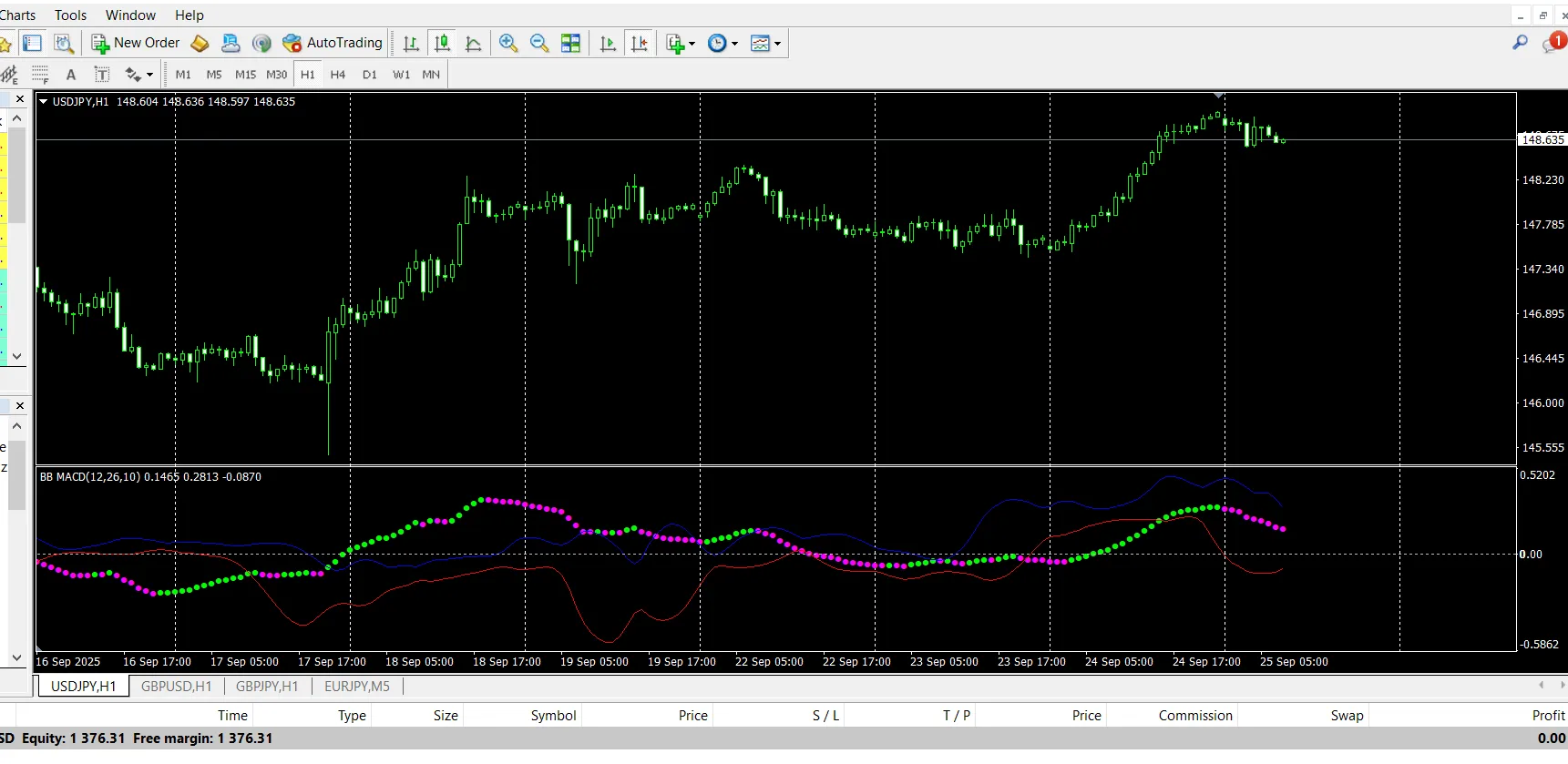1568x764 pixels.
Task: Open the search magnifier icon
Action: (1520, 43)
